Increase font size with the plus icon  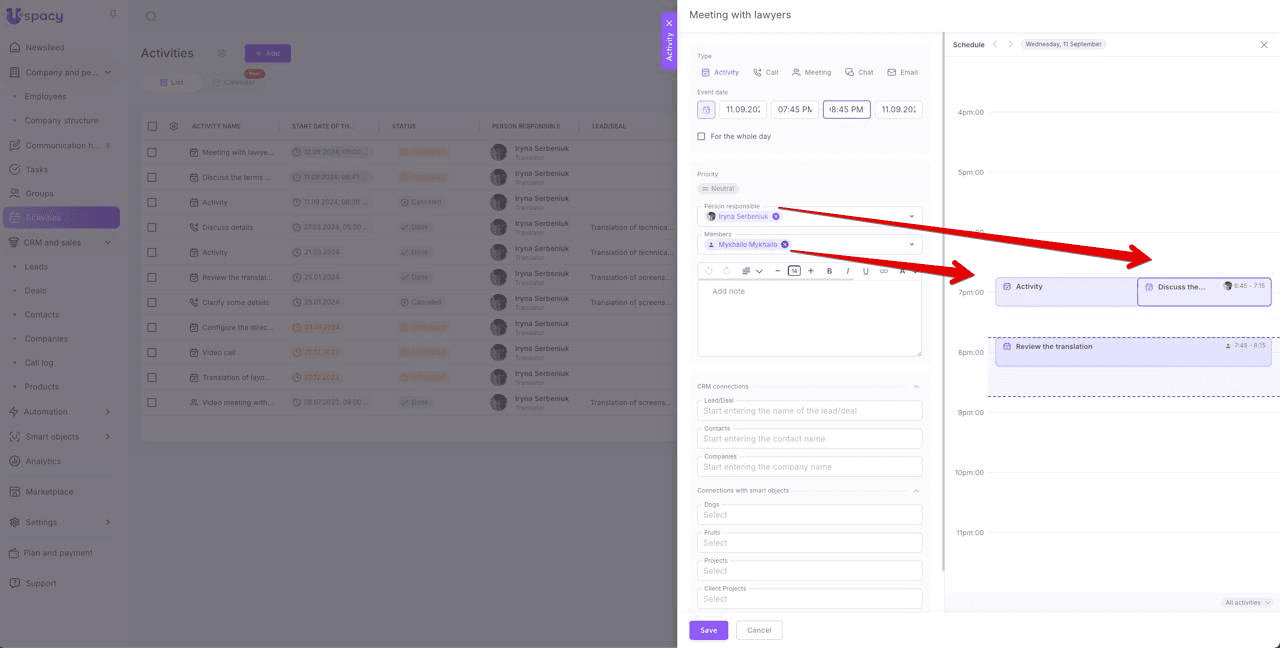tap(811, 271)
